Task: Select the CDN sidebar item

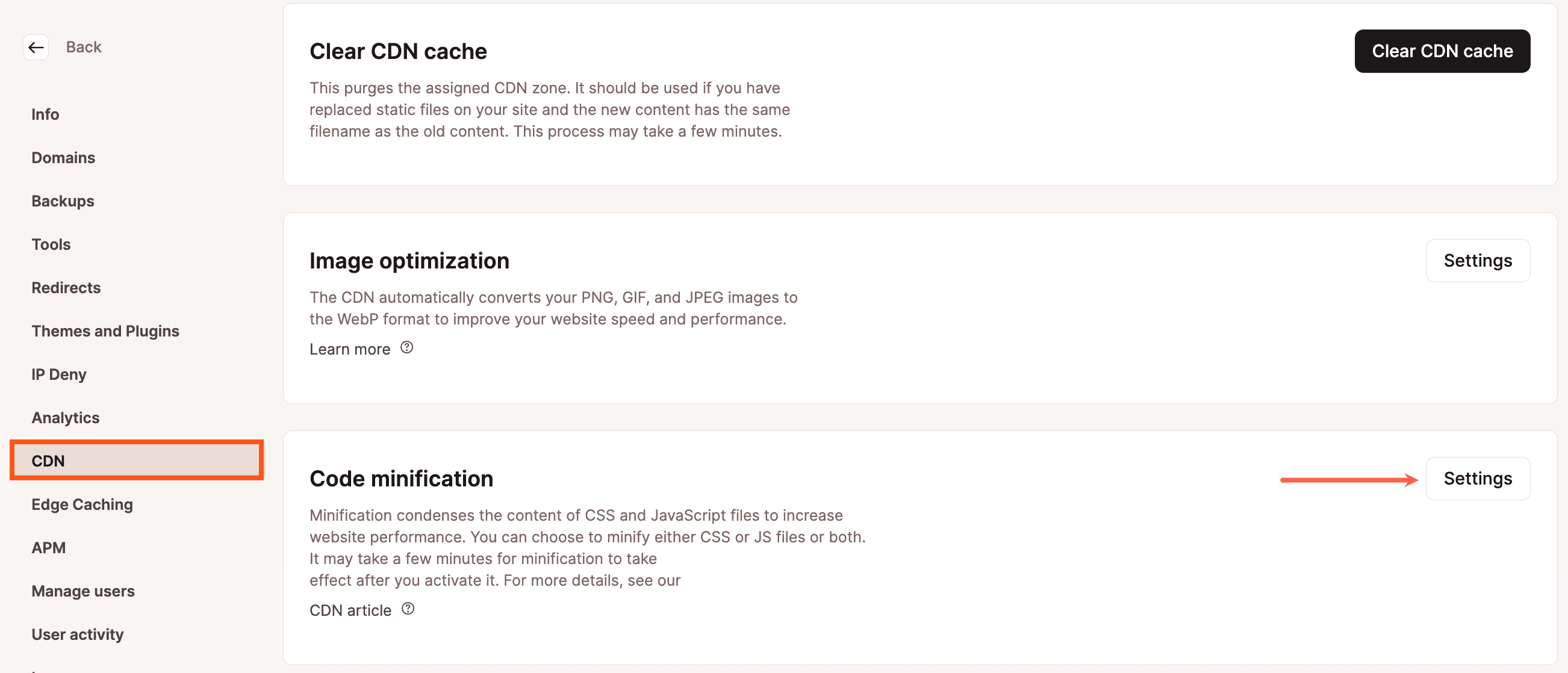Action: (x=48, y=461)
